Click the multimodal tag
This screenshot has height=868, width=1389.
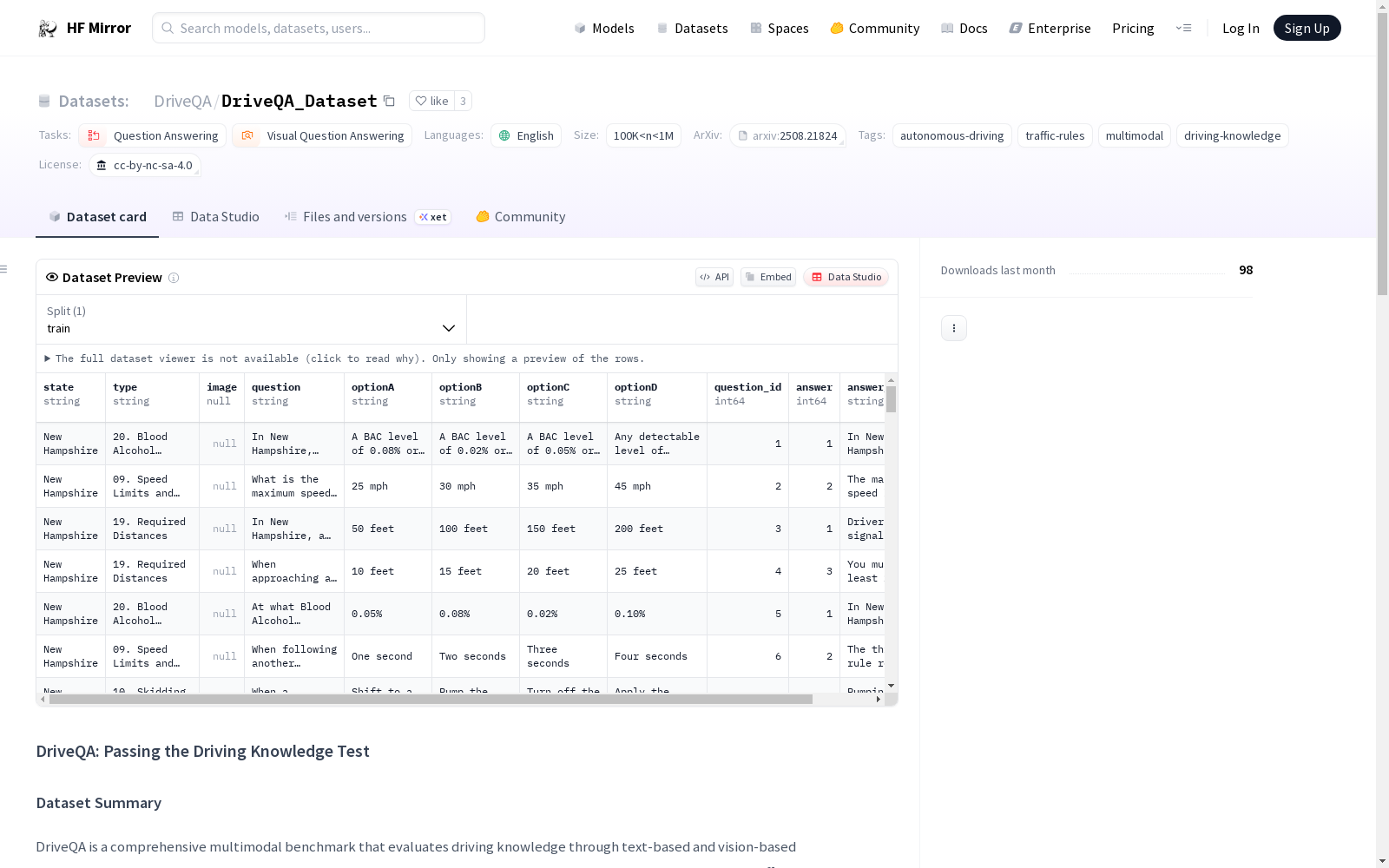[x=1135, y=135]
